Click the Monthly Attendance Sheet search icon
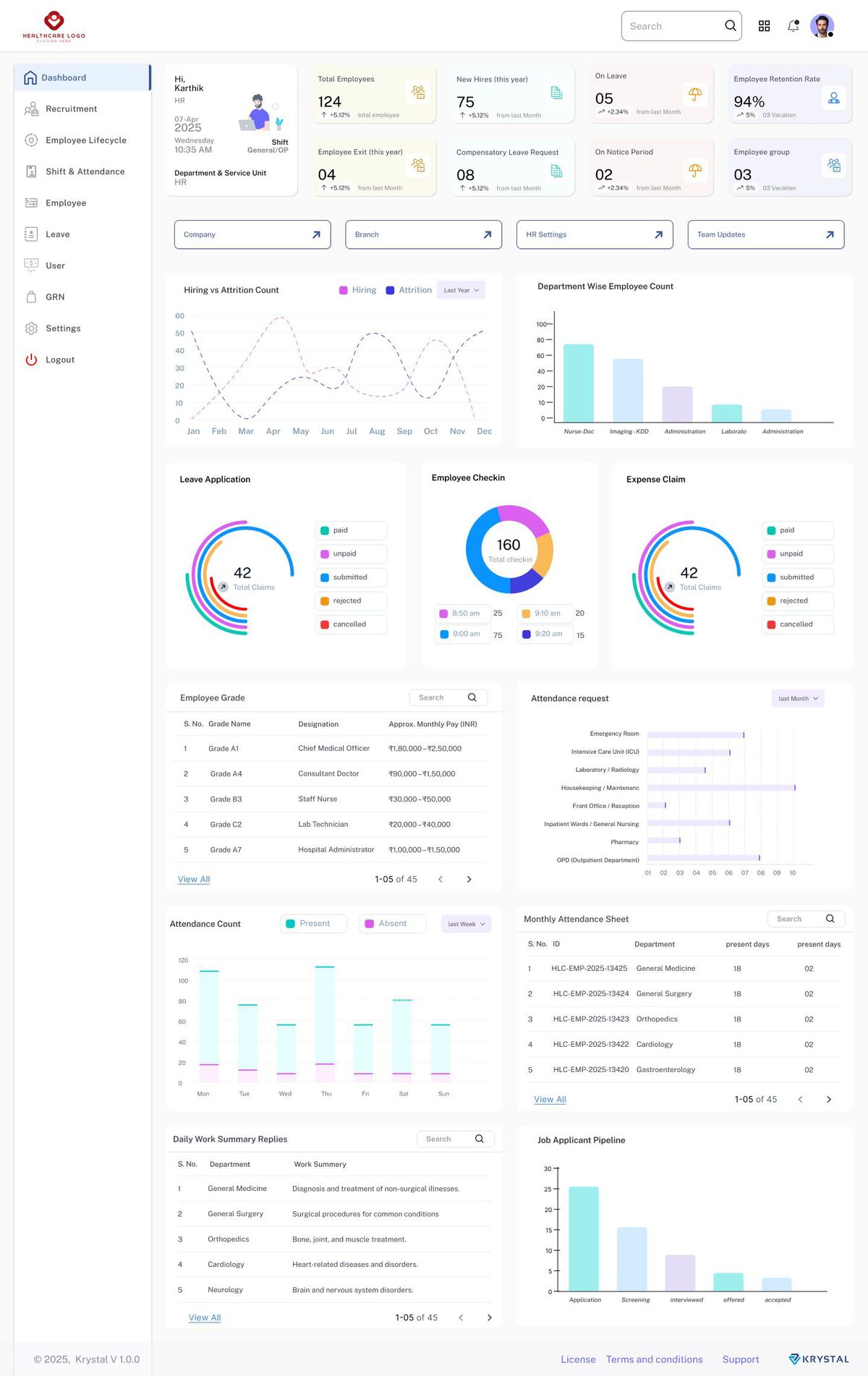 pyautogui.click(x=830, y=919)
